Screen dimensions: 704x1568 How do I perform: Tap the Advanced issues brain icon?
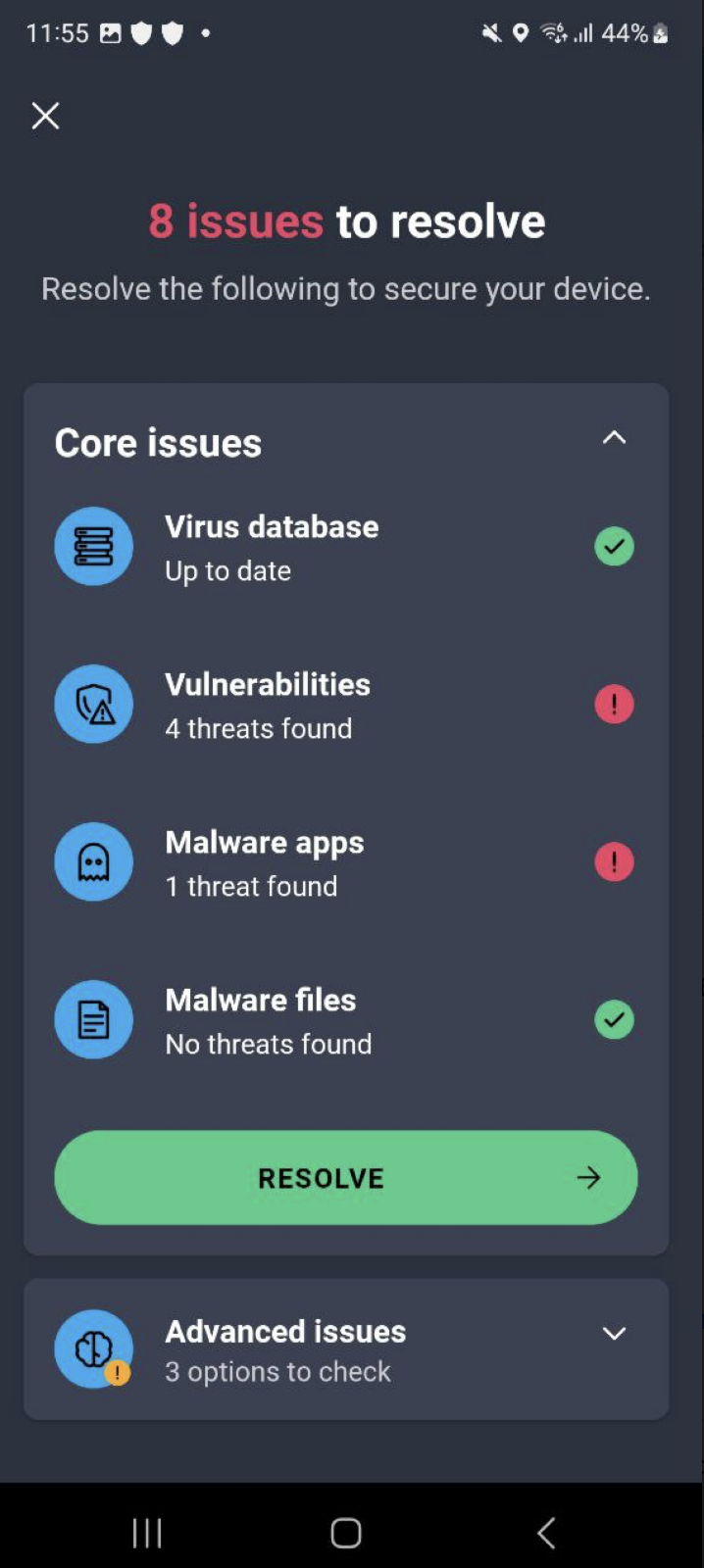click(93, 1348)
